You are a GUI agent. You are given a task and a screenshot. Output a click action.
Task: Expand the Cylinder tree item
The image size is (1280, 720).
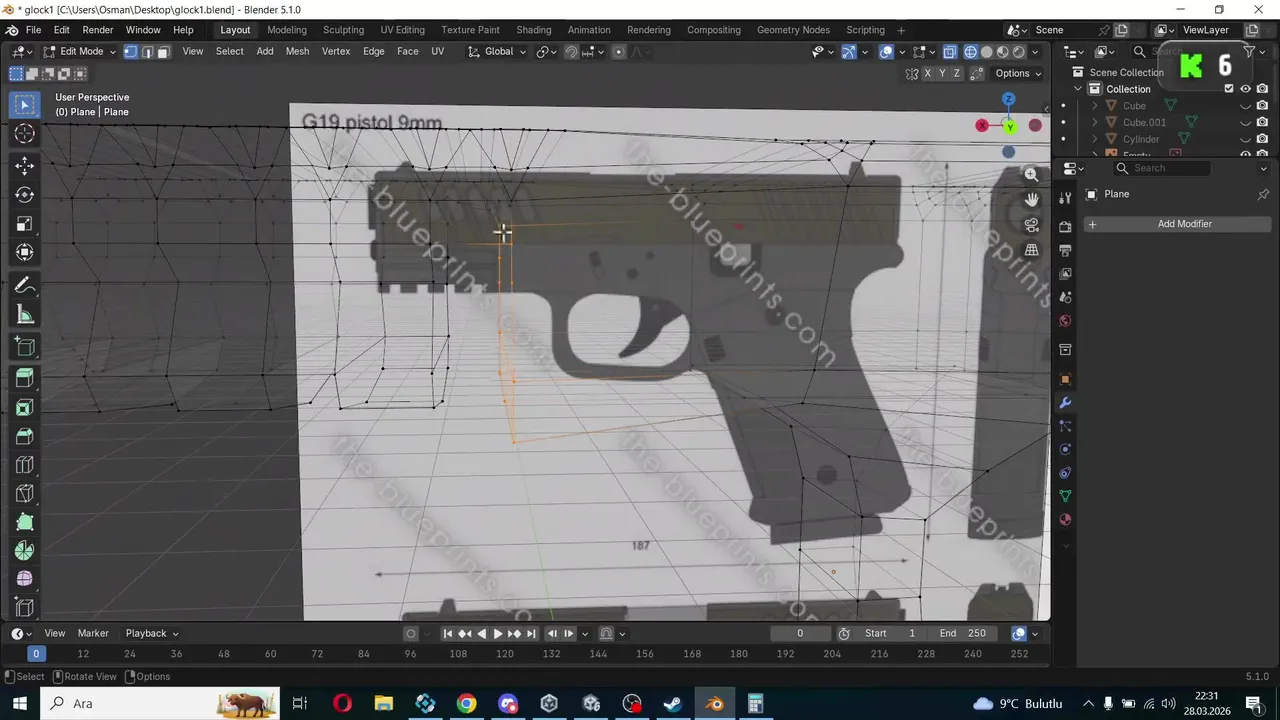pyautogui.click(x=1095, y=139)
